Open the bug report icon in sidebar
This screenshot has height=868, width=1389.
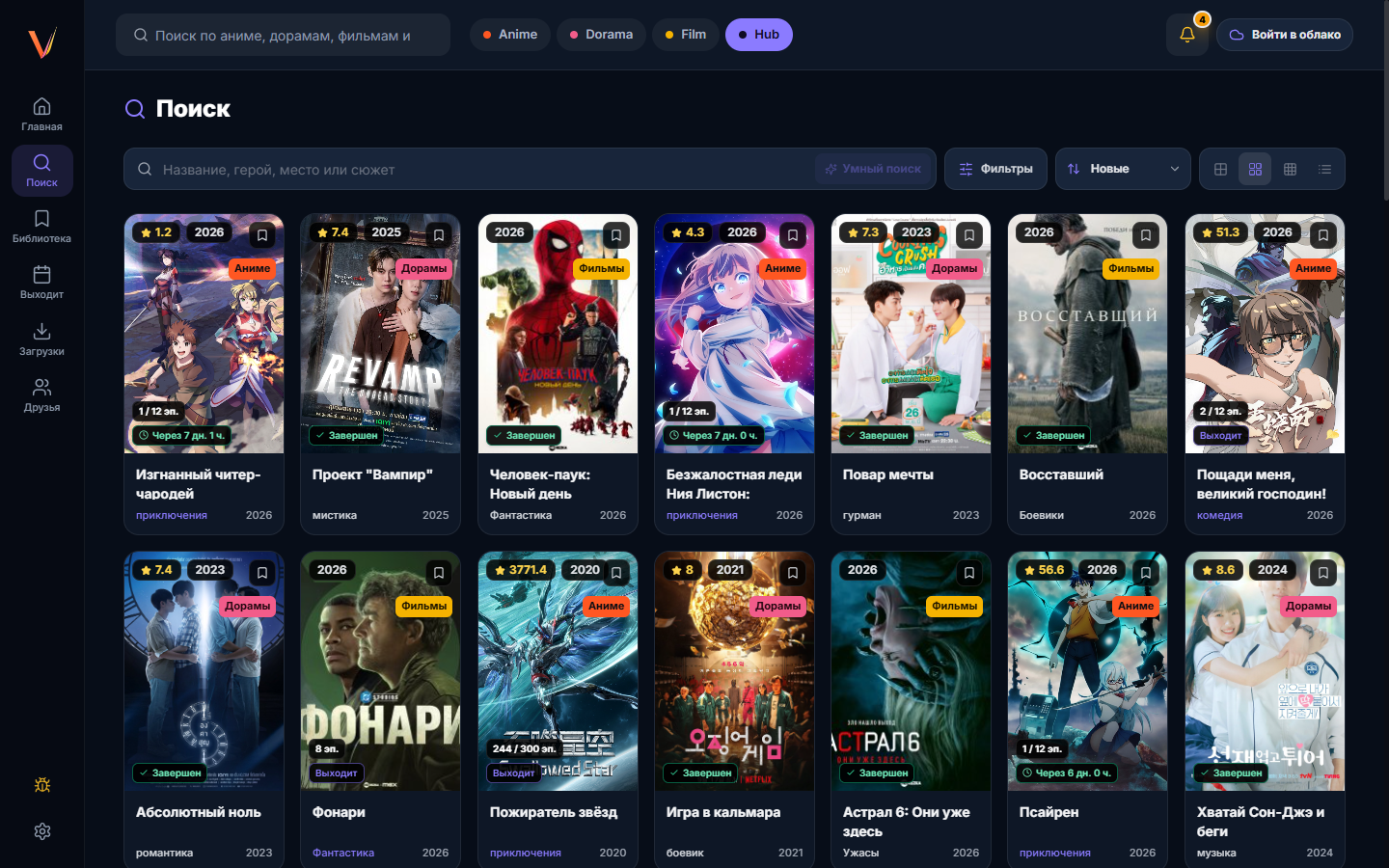point(41,785)
